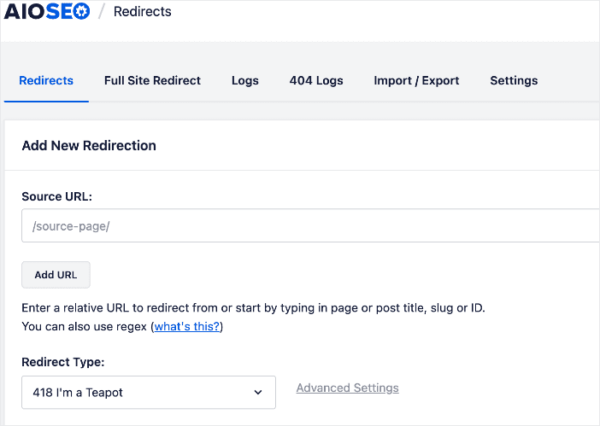Open the Redirect Type dropdown

point(148,392)
